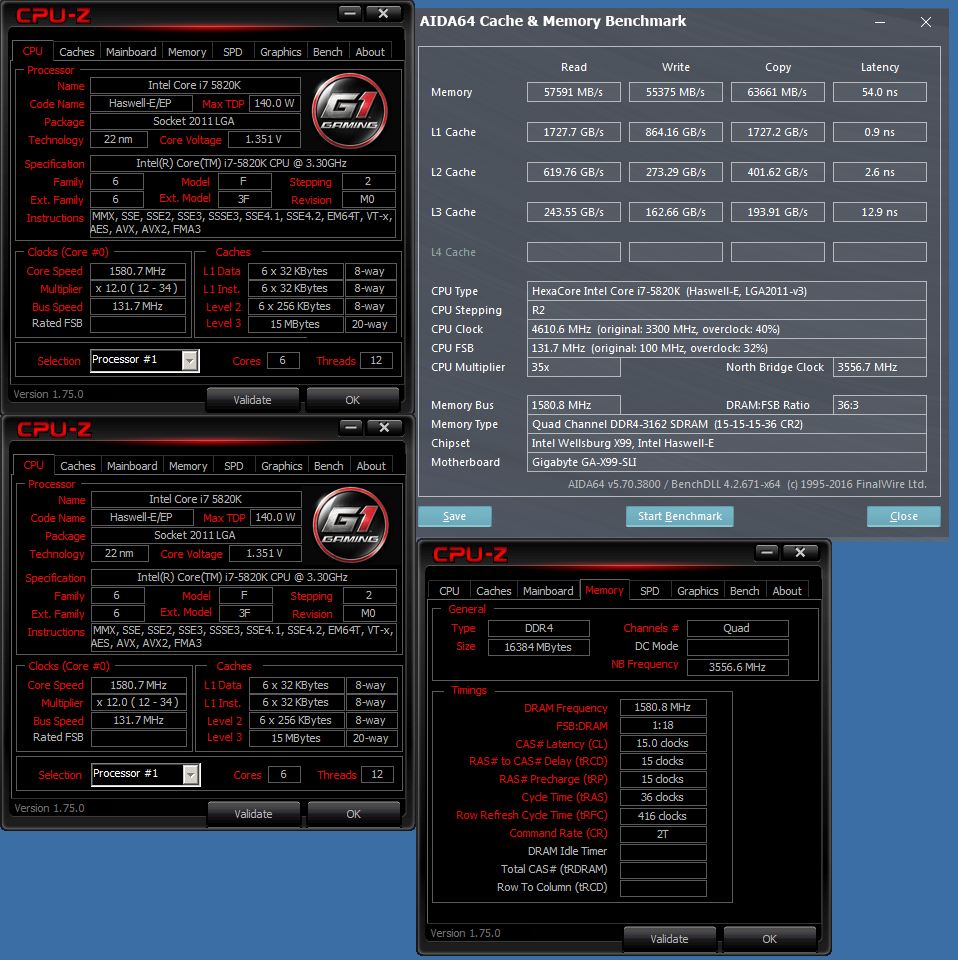Select Level 3 cache 15 MBytes in top CPU-Z
The height and width of the screenshot is (960, 958).
point(295,324)
